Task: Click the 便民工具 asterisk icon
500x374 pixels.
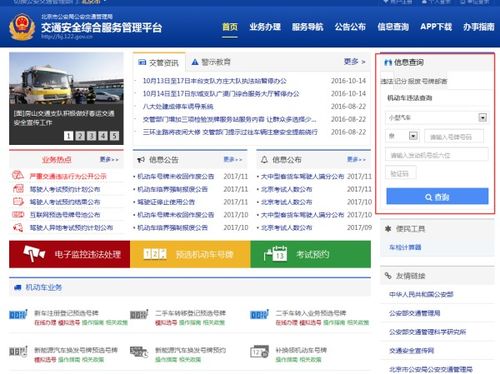Action: point(388,229)
